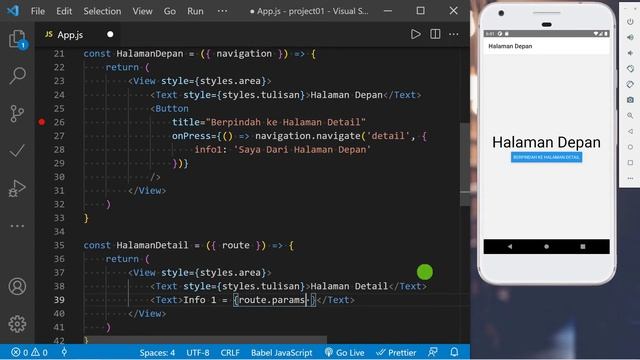The height and width of the screenshot is (360, 640).
Task: Place cursor on route.params in line 39
Action: click(x=272, y=300)
